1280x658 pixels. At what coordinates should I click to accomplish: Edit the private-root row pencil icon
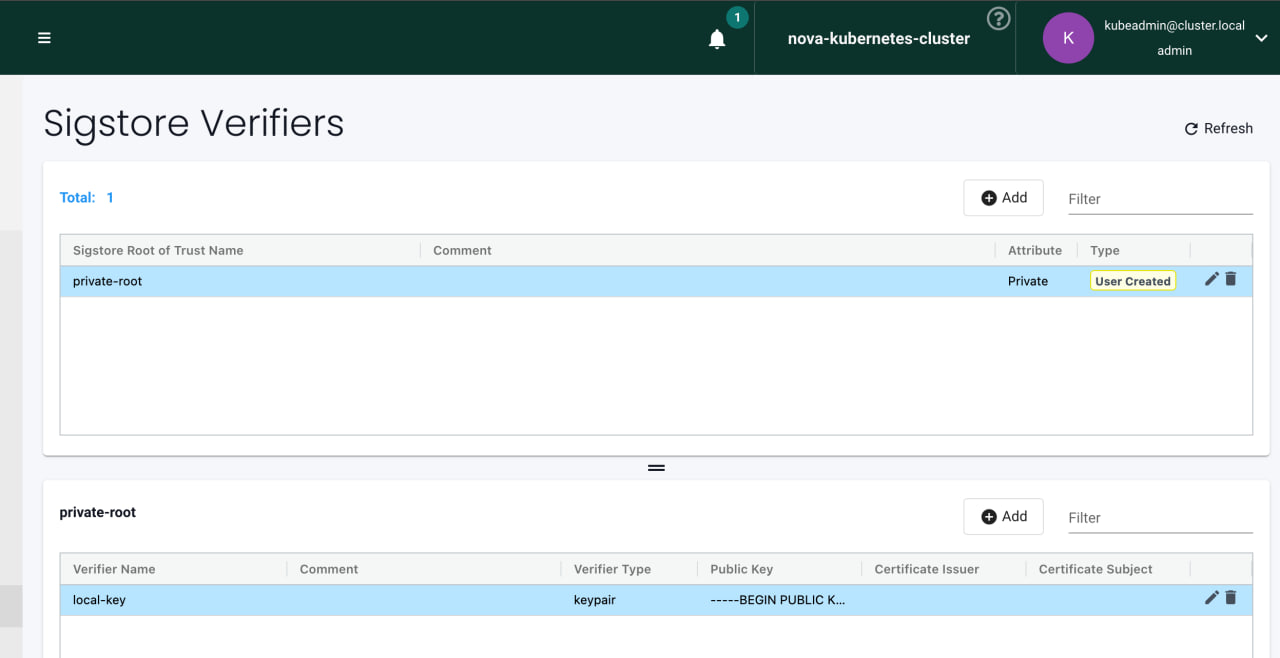pos(1212,279)
